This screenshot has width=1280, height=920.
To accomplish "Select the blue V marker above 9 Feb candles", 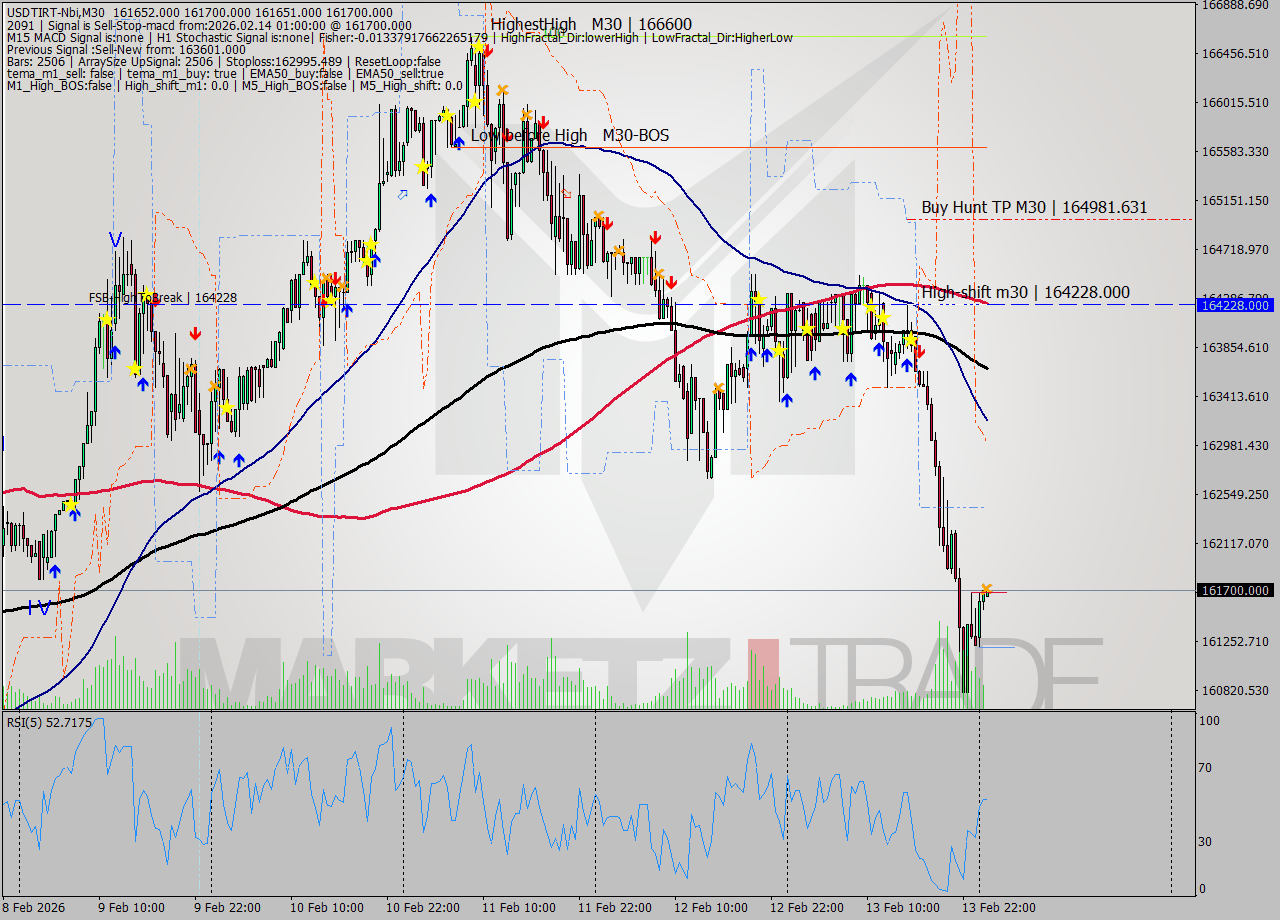I will point(115,240).
